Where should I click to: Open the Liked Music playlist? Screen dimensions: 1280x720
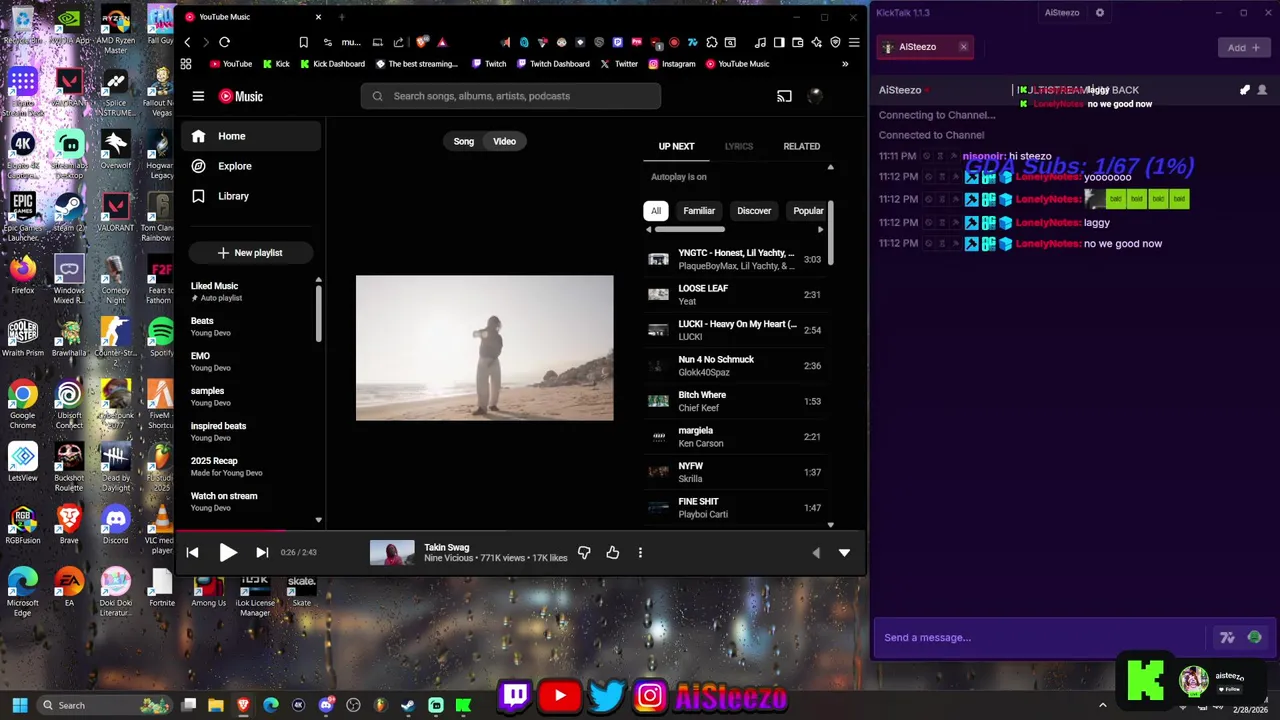pyautogui.click(x=250, y=291)
